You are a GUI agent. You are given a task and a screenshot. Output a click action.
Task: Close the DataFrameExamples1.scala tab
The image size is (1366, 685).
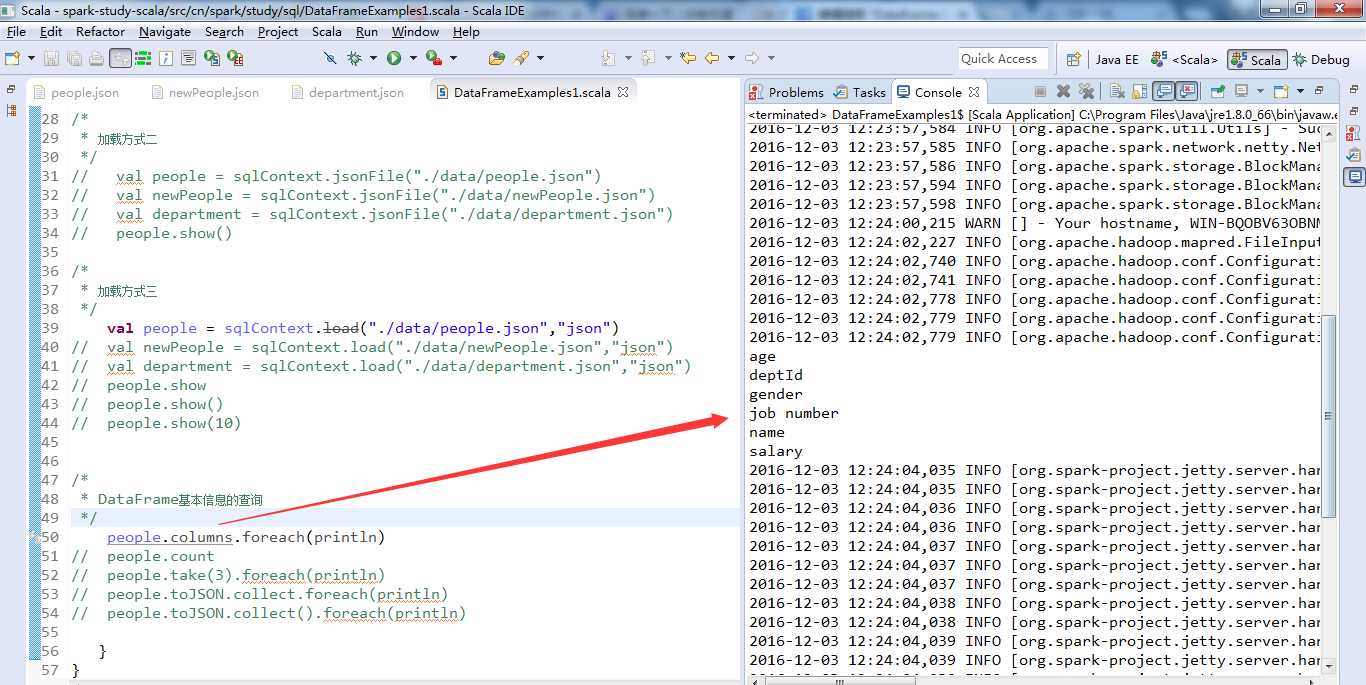(x=623, y=92)
